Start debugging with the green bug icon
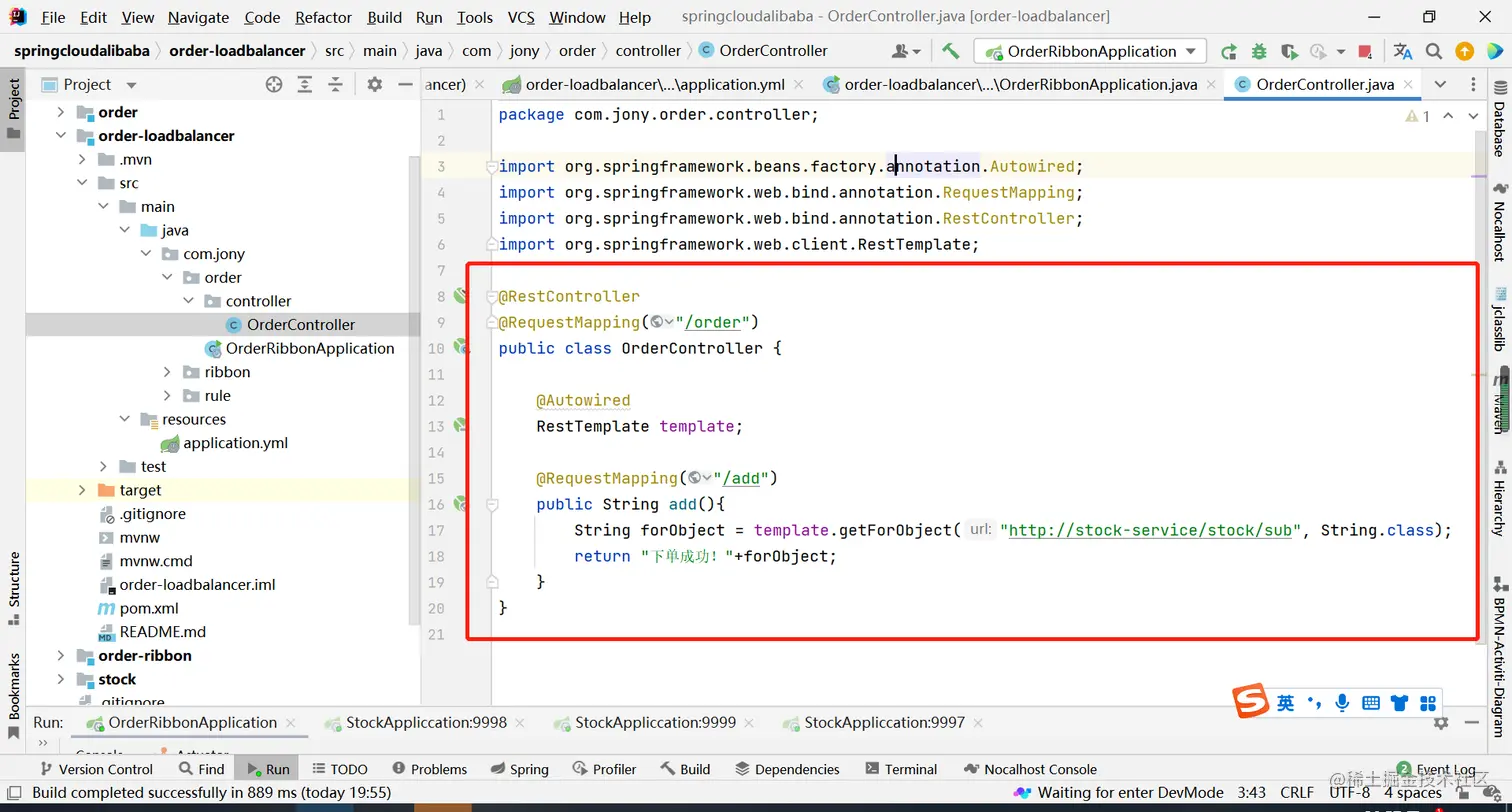1512x812 pixels. [1259, 51]
